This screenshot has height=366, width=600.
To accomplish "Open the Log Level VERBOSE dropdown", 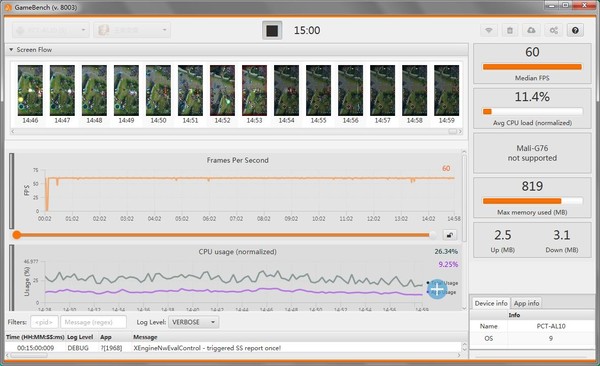I will click(194, 322).
